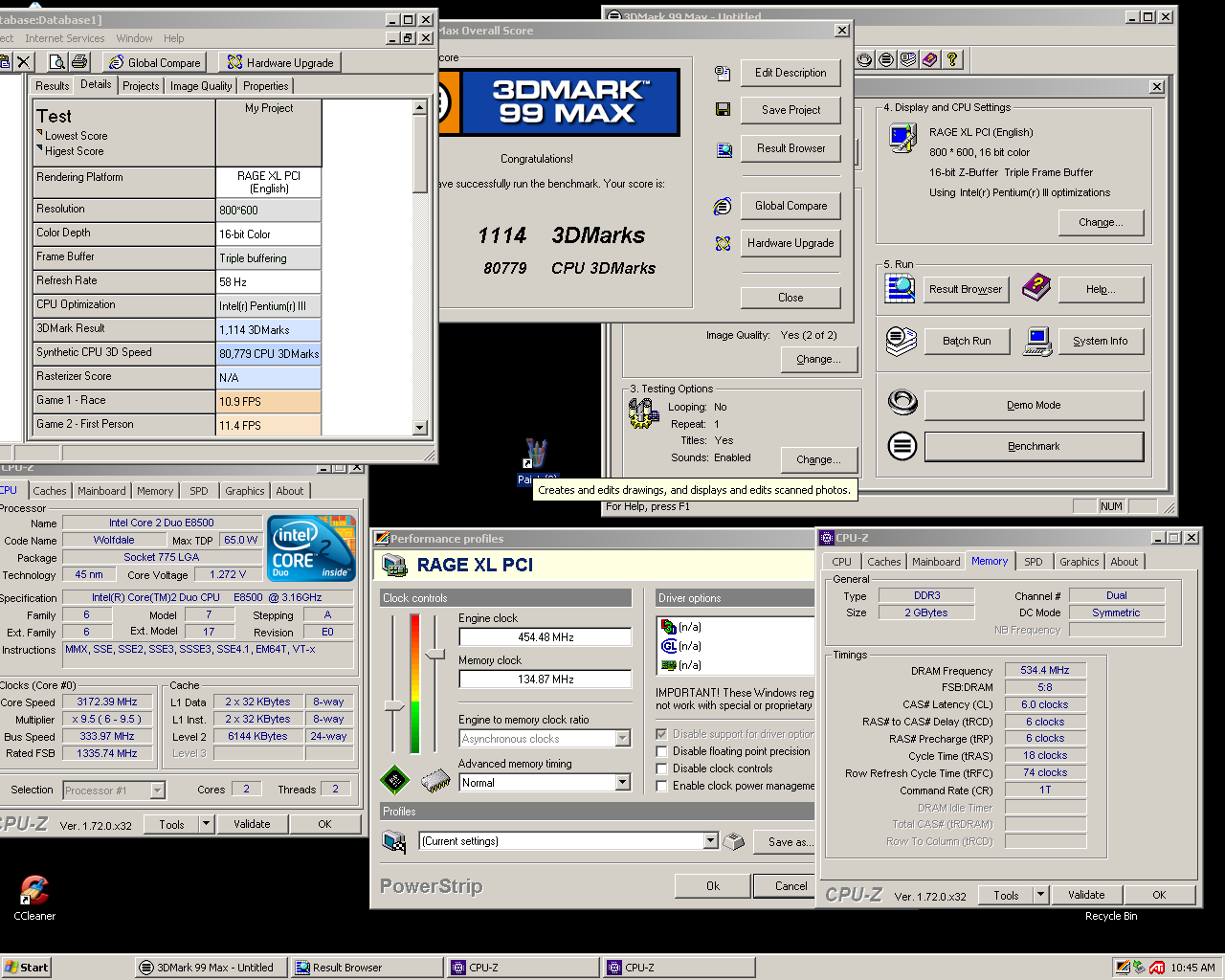Click the Batch Run stacked pages icon
The width and height of the screenshot is (1225, 980).
coord(901,341)
